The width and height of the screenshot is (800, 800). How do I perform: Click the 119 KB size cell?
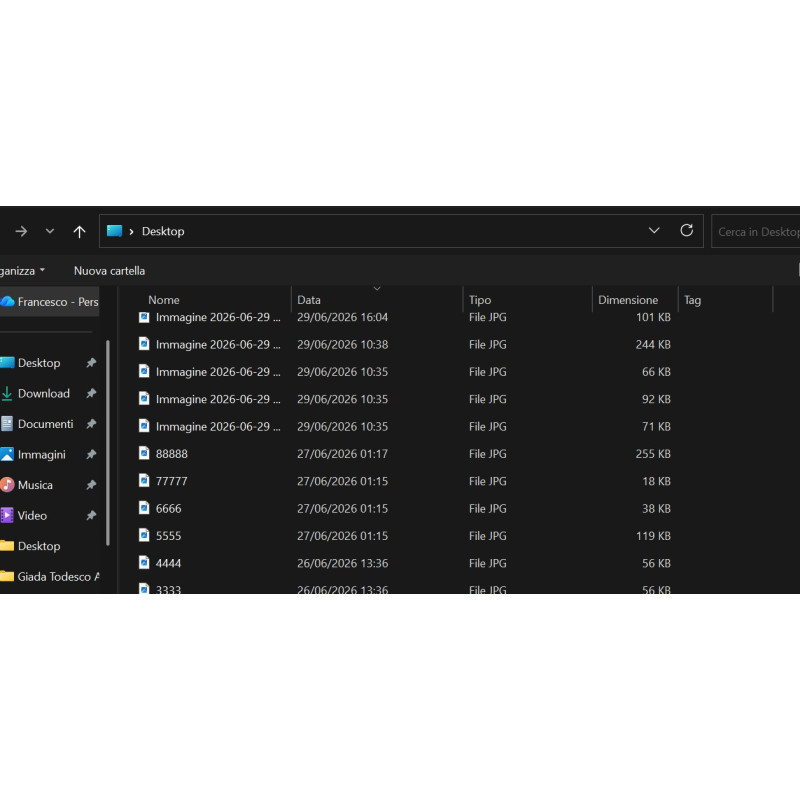(653, 536)
